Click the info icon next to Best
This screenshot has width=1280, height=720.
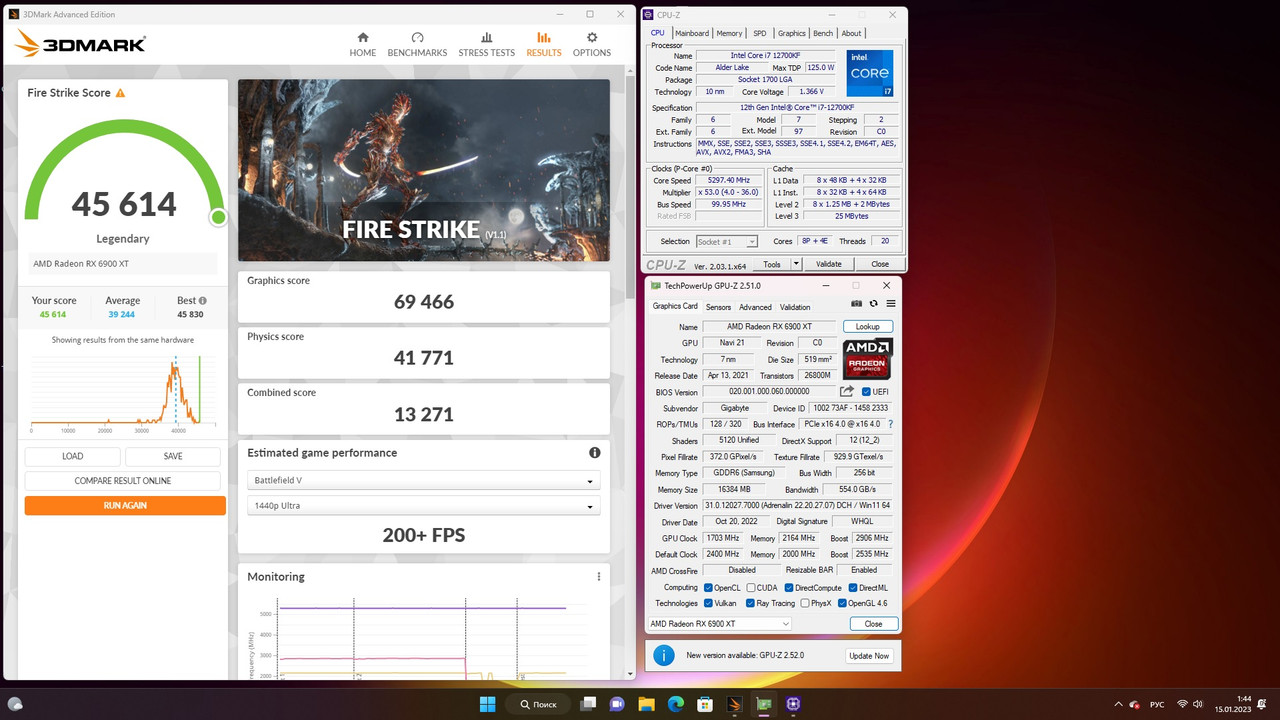[203, 300]
